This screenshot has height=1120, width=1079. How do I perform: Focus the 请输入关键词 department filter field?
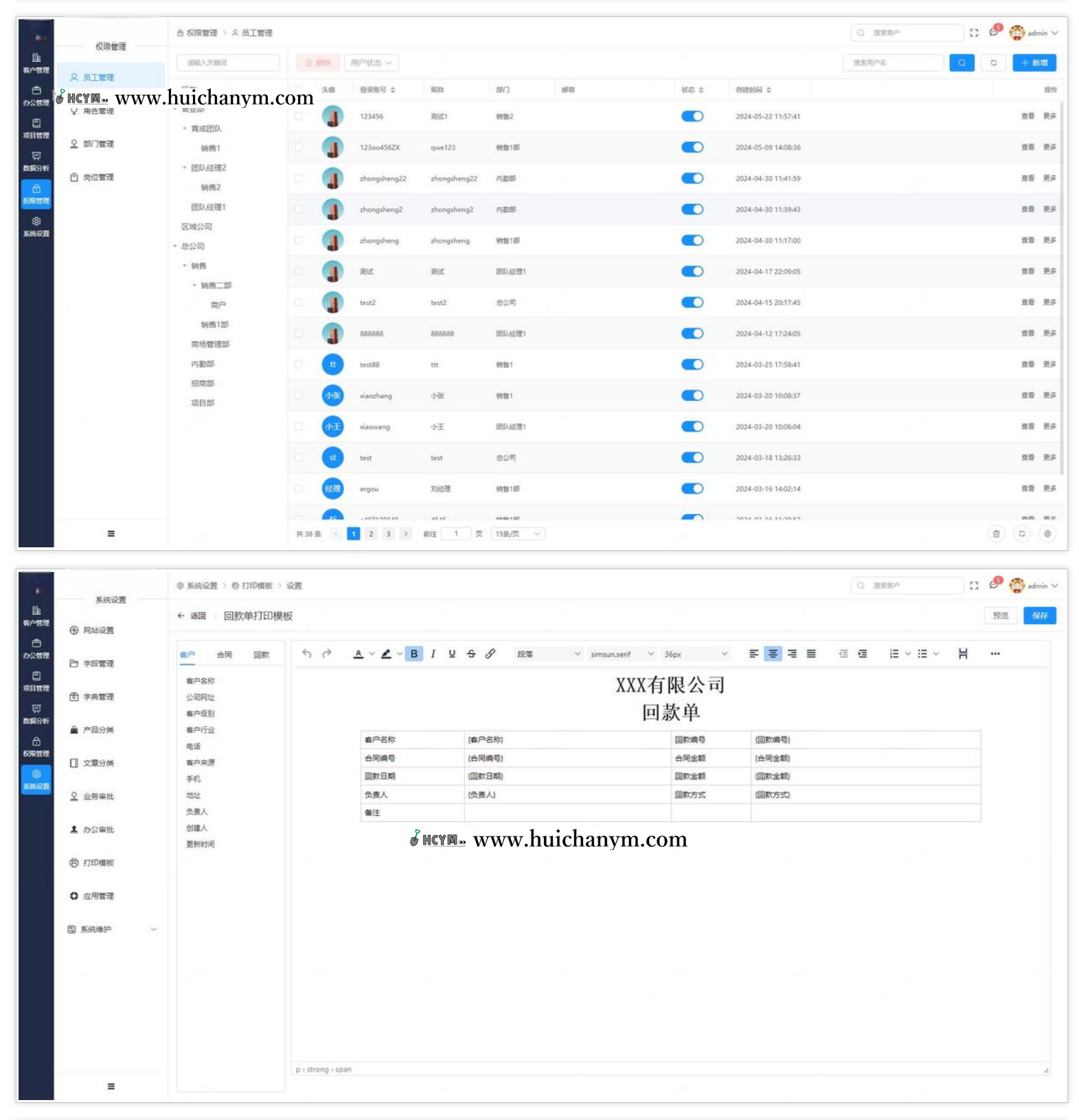click(x=228, y=62)
